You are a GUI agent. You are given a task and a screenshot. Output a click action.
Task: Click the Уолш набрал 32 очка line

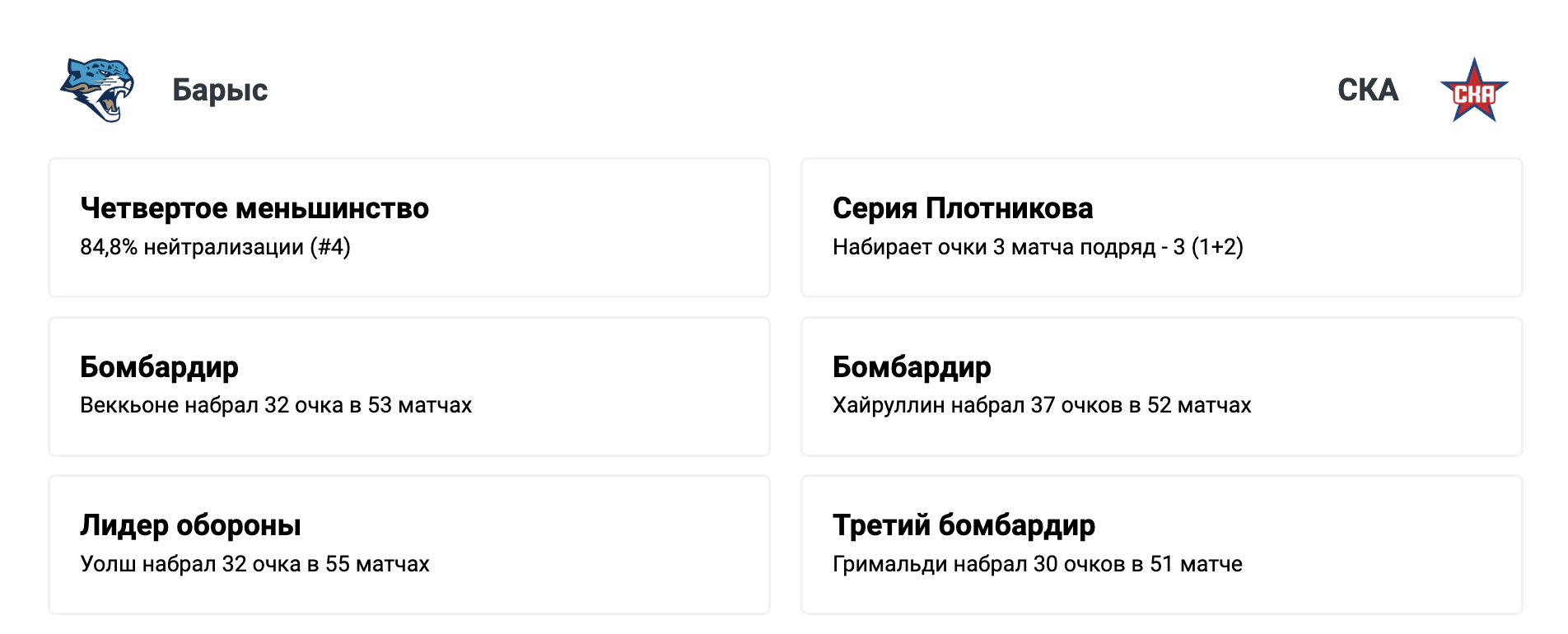(254, 564)
